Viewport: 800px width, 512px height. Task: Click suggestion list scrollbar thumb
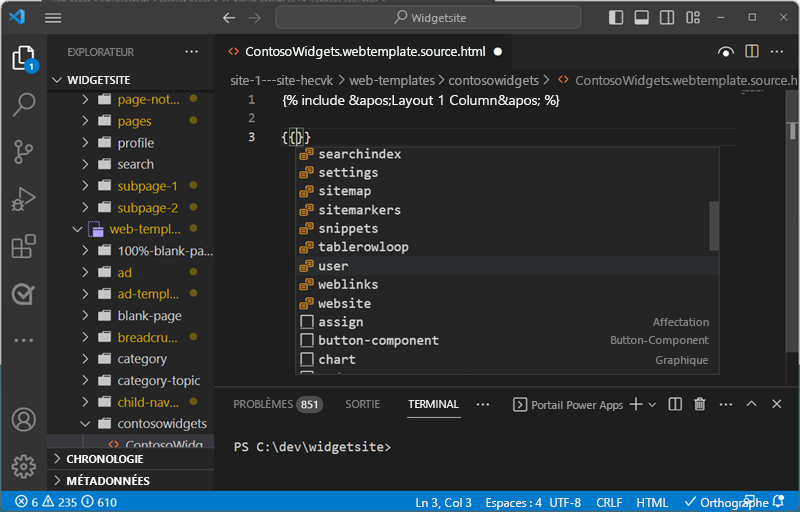pyautogui.click(x=714, y=226)
